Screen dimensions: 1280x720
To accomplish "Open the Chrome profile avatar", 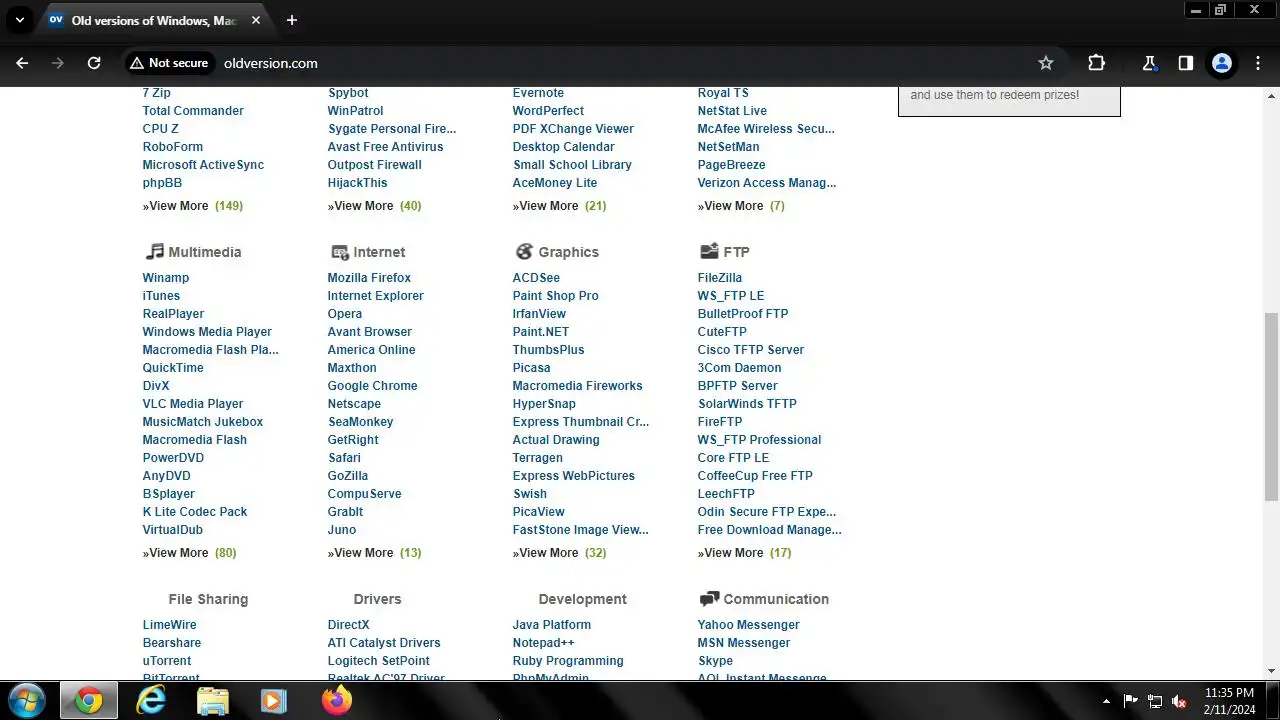I will pos(1222,63).
